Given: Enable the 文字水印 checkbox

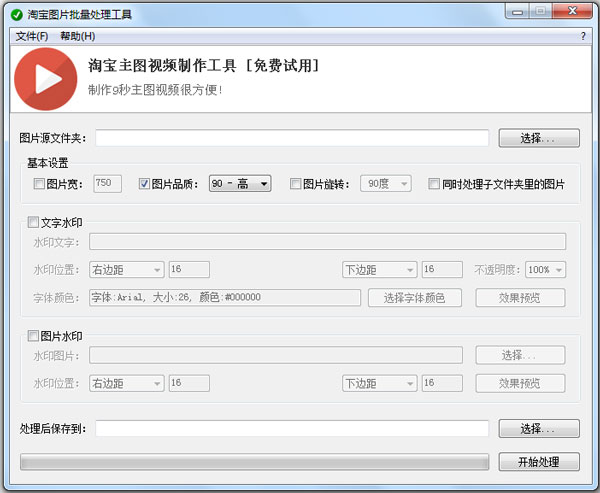Looking at the screenshot, I should 34,222.
